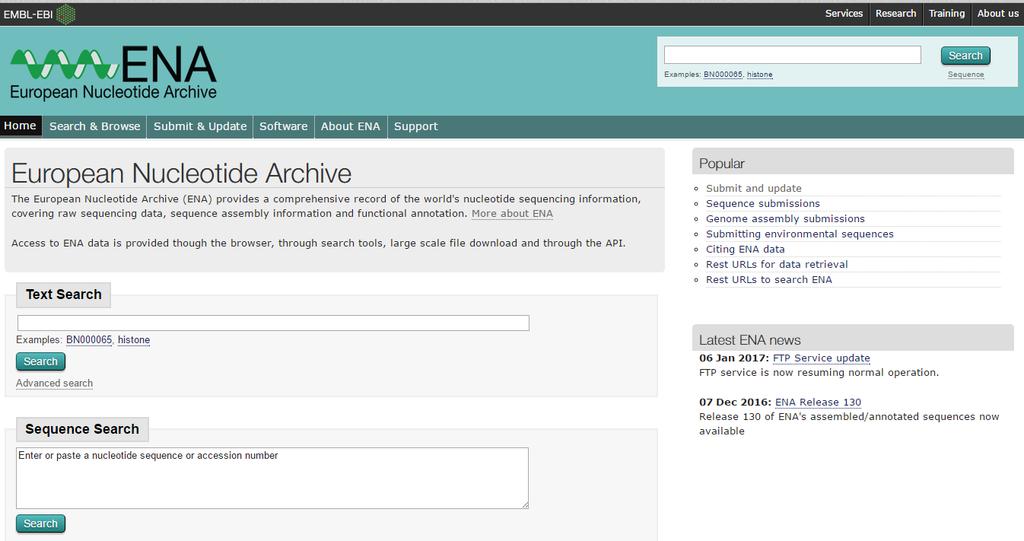Focus the nucleotide sequence textarea
This screenshot has width=1024, height=541.
click(272, 478)
